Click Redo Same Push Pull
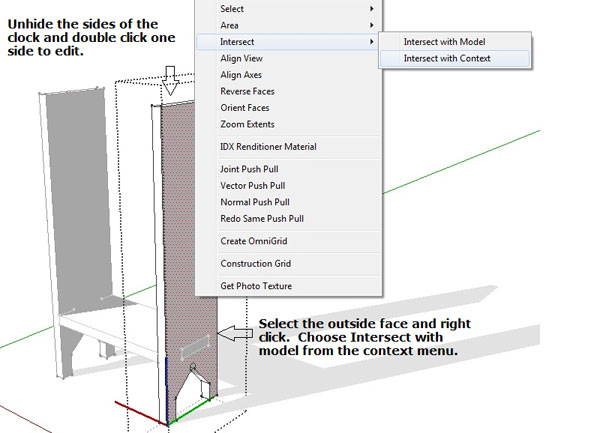The width and height of the screenshot is (600, 433). [262, 218]
